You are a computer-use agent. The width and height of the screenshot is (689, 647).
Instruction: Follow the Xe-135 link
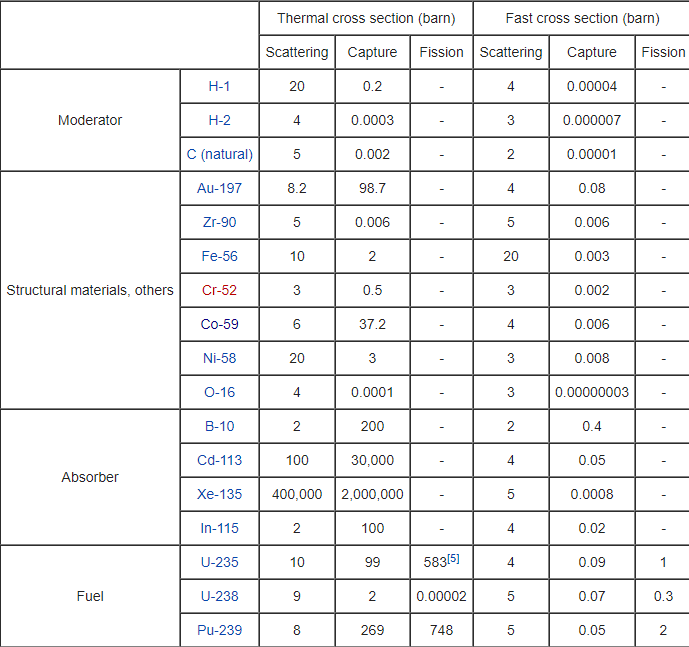point(219,494)
